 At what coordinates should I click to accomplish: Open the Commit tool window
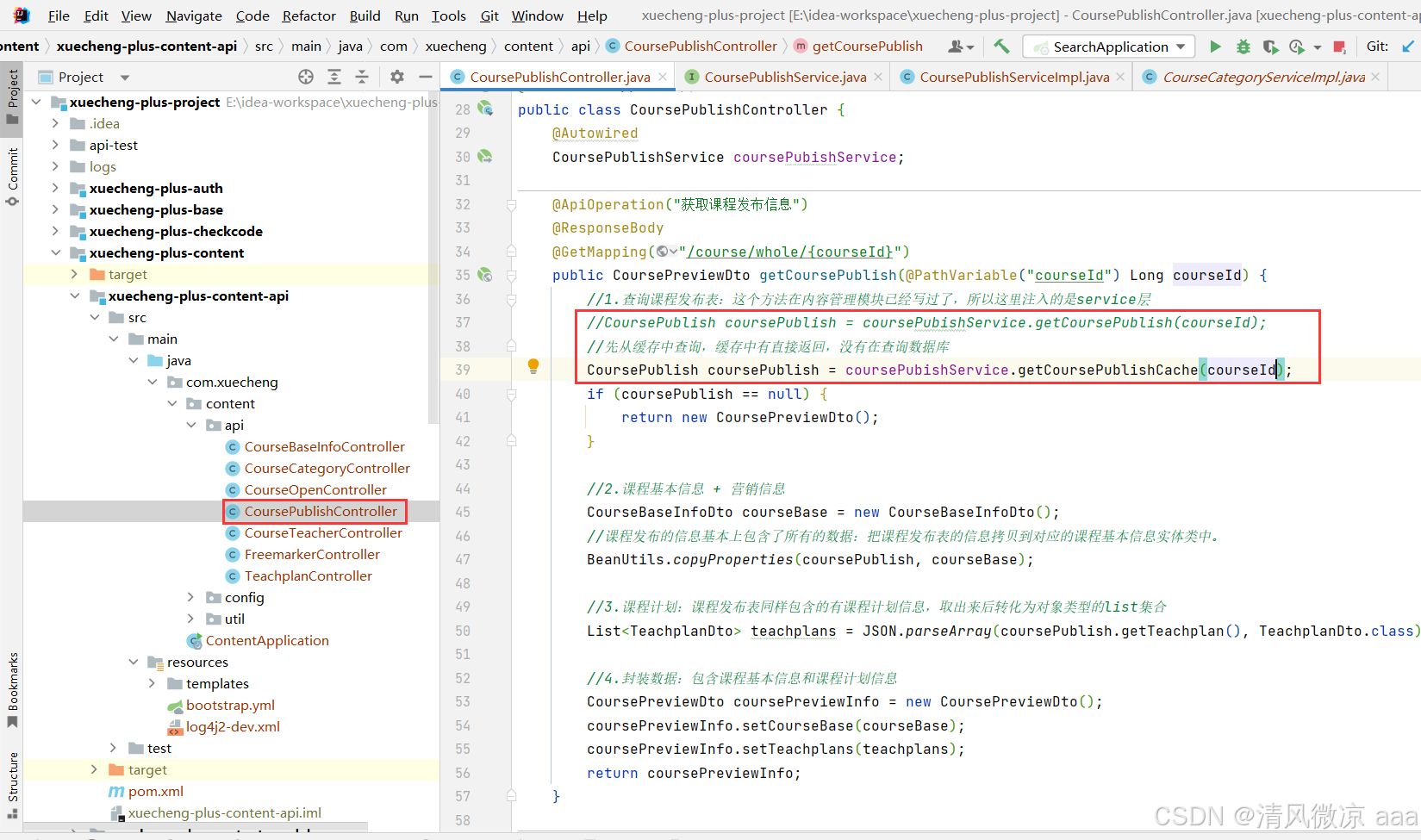[12, 177]
